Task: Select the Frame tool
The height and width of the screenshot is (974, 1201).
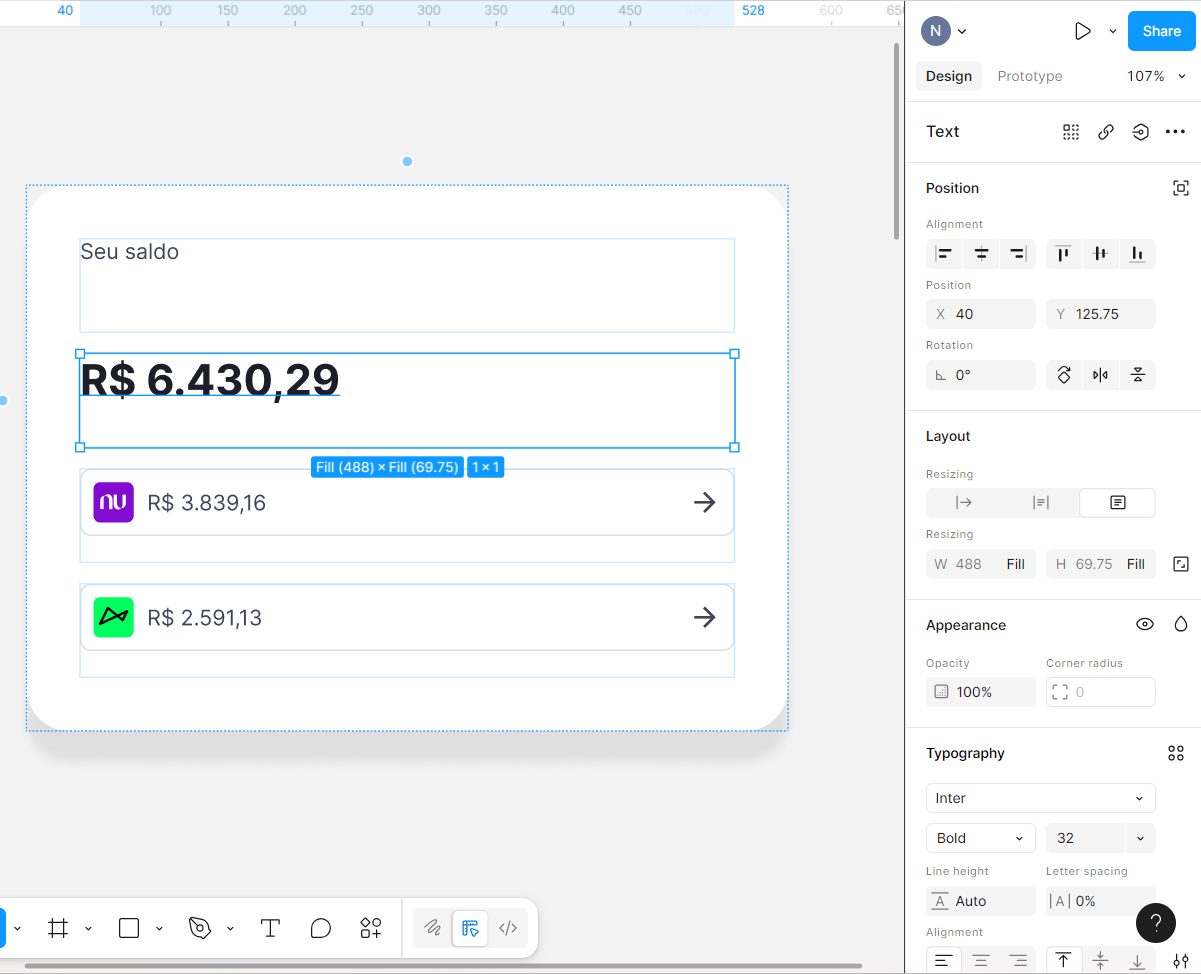Action: [58, 928]
